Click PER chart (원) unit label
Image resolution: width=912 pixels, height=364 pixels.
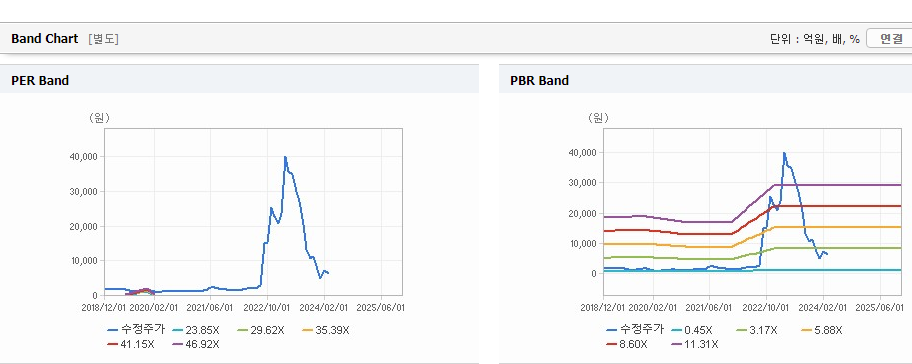[99, 118]
